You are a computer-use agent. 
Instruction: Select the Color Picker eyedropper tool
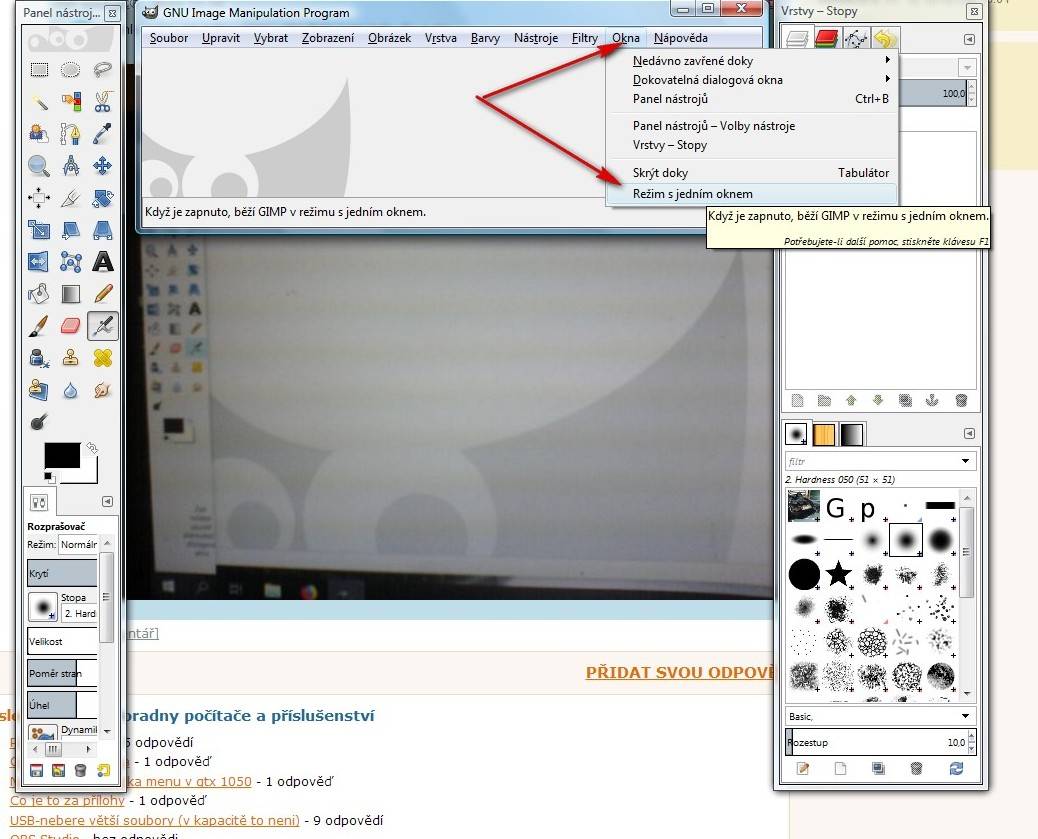103,134
